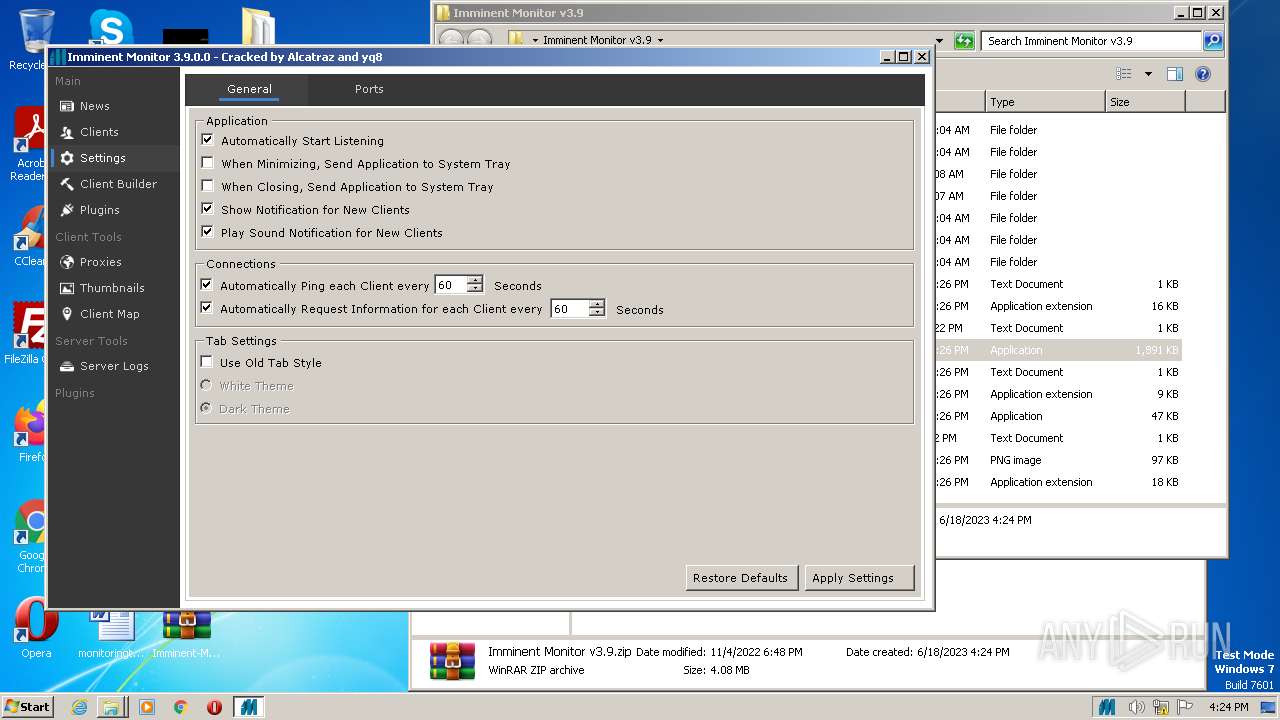The height and width of the screenshot is (720, 1280).
Task: Click Explorer help question mark icon
Action: (x=1203, y=74)
